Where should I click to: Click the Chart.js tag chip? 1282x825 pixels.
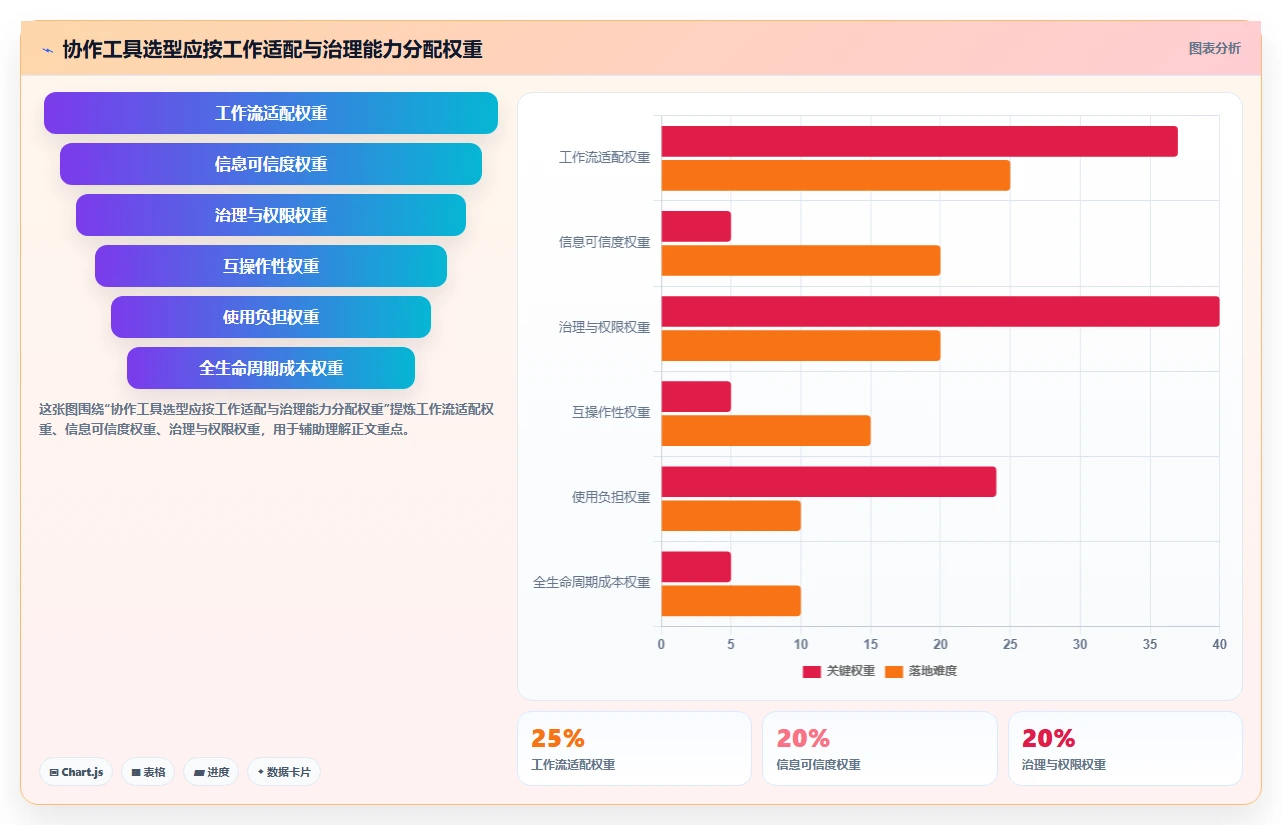click(x=76, y=772)
